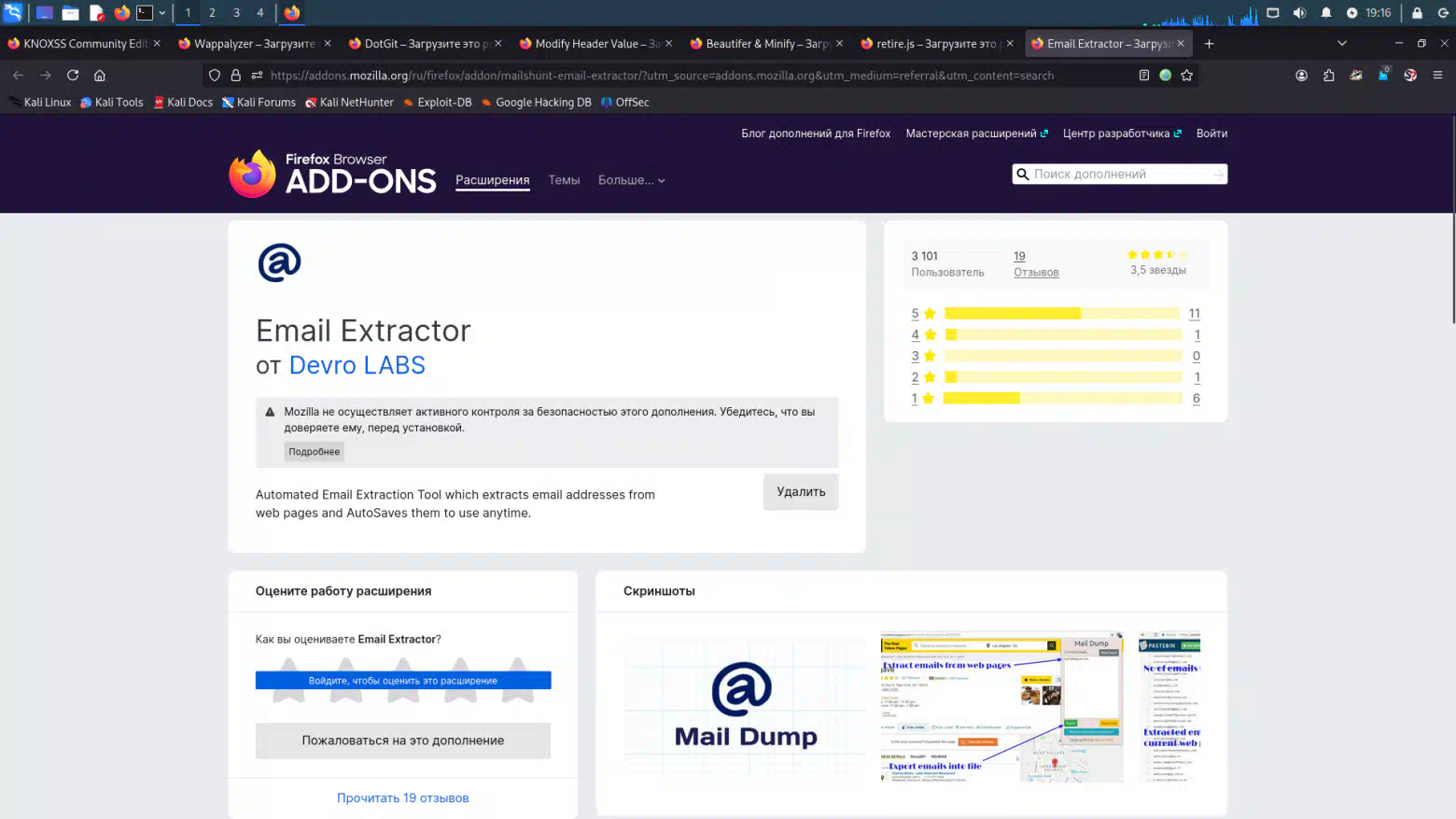Open Блог дополнений для Firefox link

(x=816, y=134)
